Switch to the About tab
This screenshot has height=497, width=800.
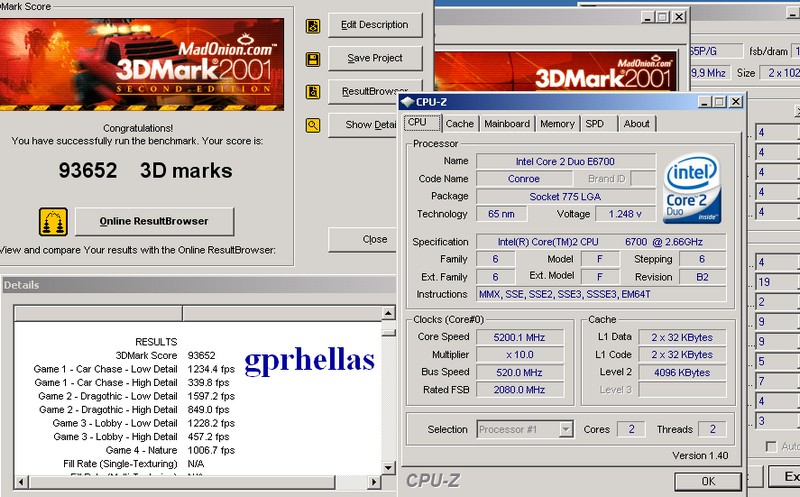click(637, 123)
